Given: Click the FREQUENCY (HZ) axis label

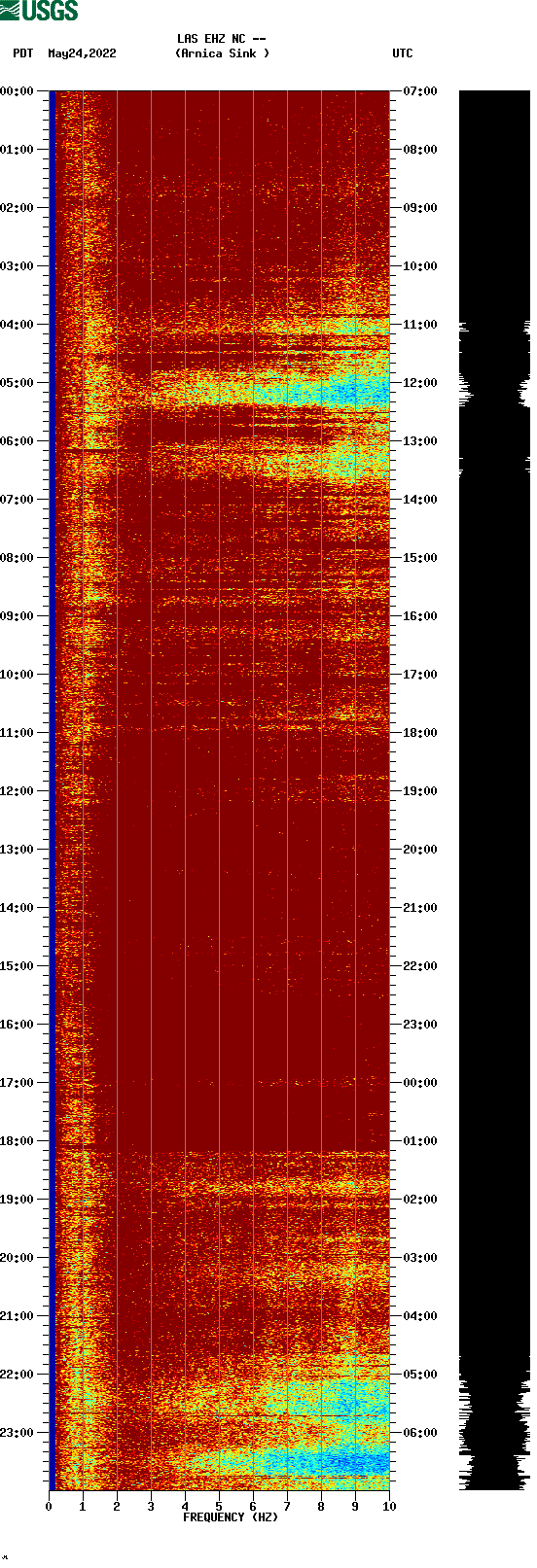Looking at the screenshot, I should pyautogui.click(x=231, y=1517).
